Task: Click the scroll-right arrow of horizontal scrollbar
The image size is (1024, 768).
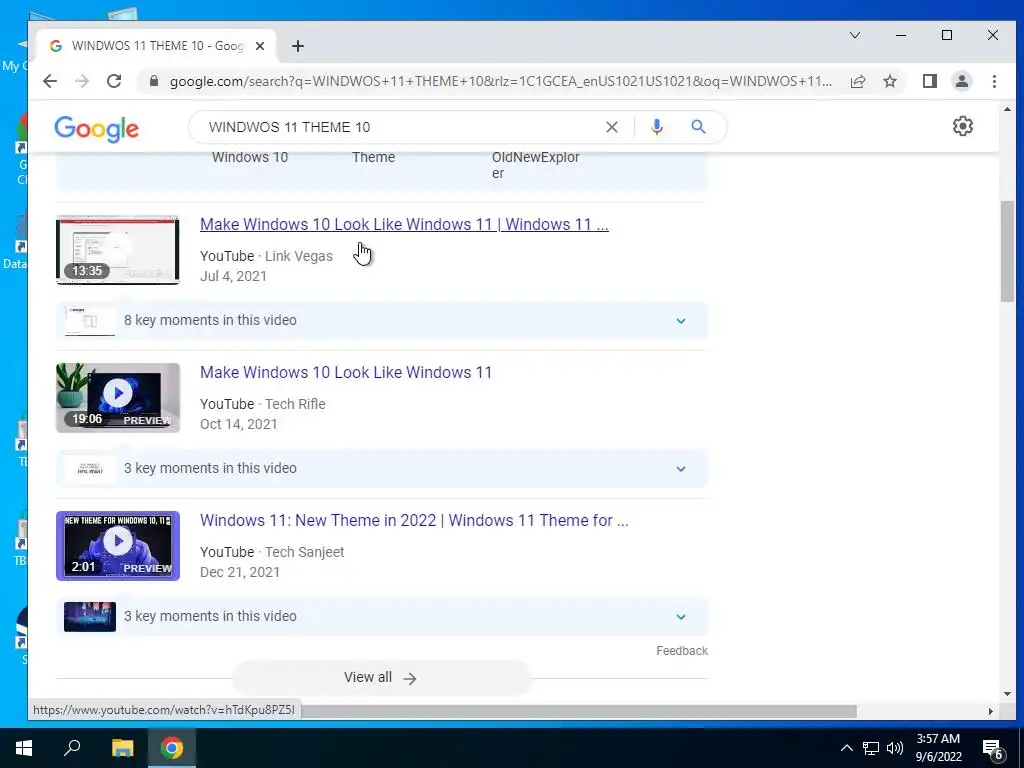Action: [991, 711]
